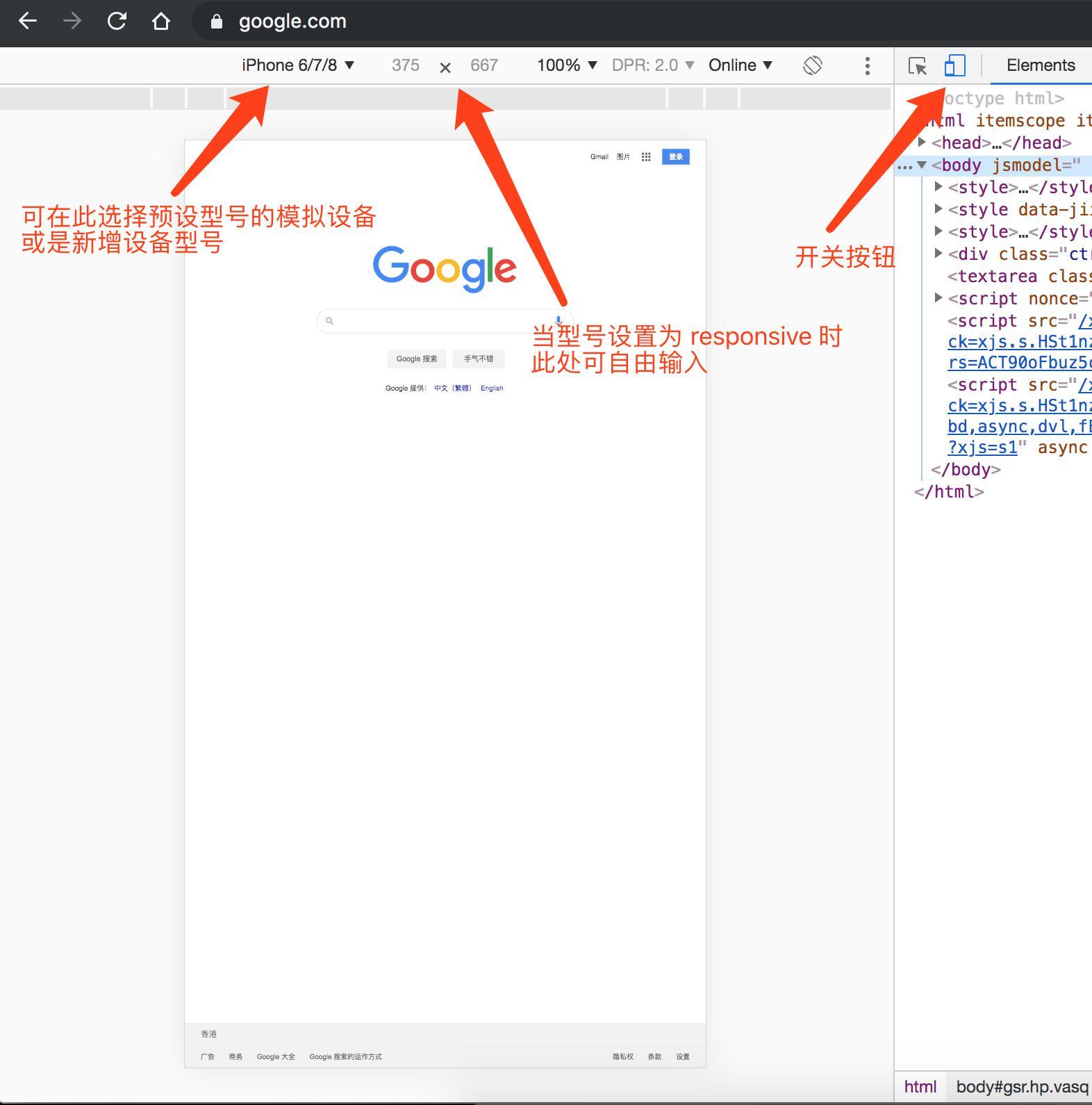Switch to the Elements tab
This screenshot has width=1092, height=1105.
point(1040,65)
